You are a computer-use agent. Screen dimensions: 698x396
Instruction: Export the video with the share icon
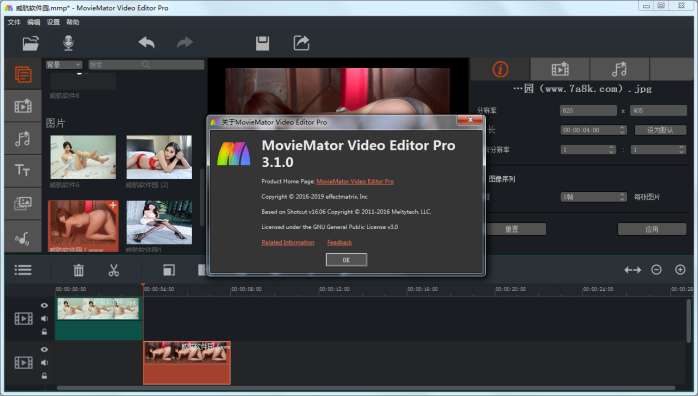coord(301,43)
